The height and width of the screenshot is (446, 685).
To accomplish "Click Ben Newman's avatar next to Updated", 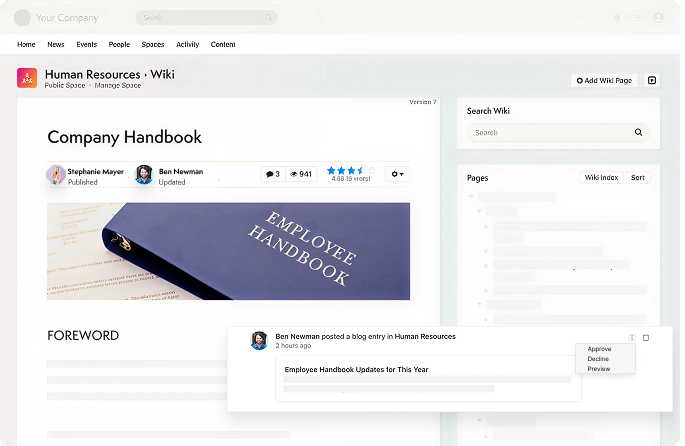I will point(144,175).
